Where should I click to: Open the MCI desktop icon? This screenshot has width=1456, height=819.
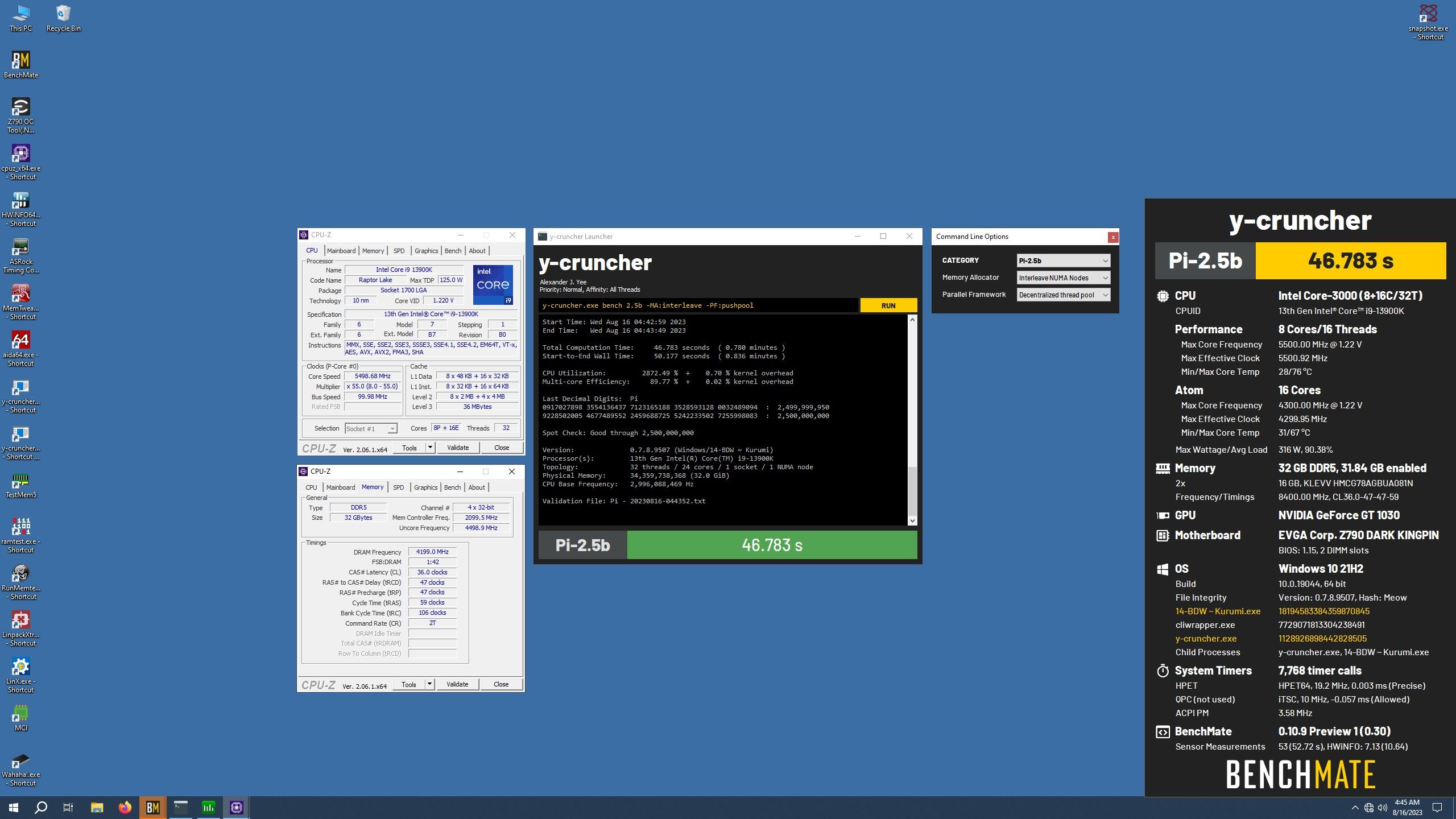tap(20, 718)
